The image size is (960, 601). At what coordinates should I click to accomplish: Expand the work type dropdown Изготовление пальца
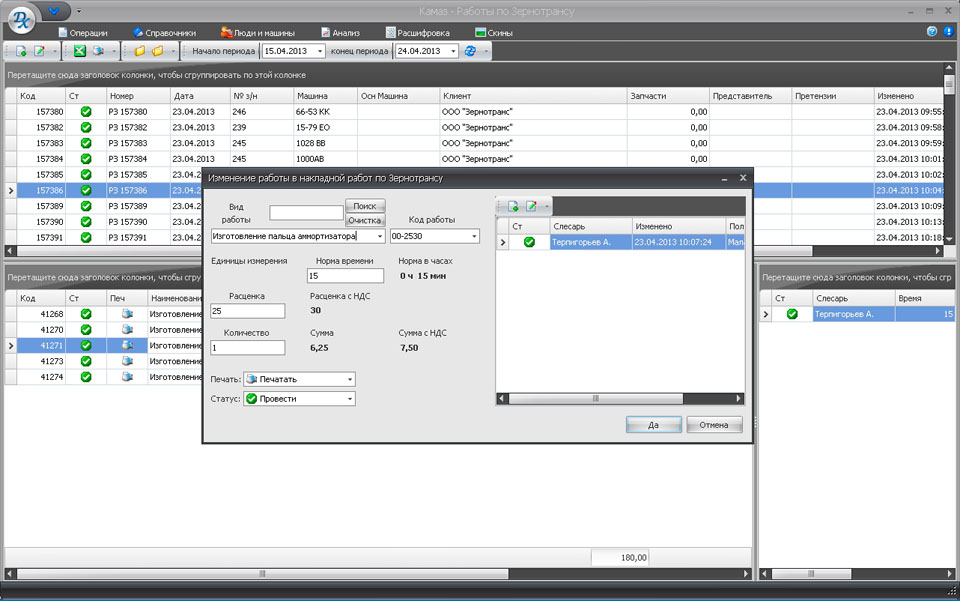click(x=380, y=236)
